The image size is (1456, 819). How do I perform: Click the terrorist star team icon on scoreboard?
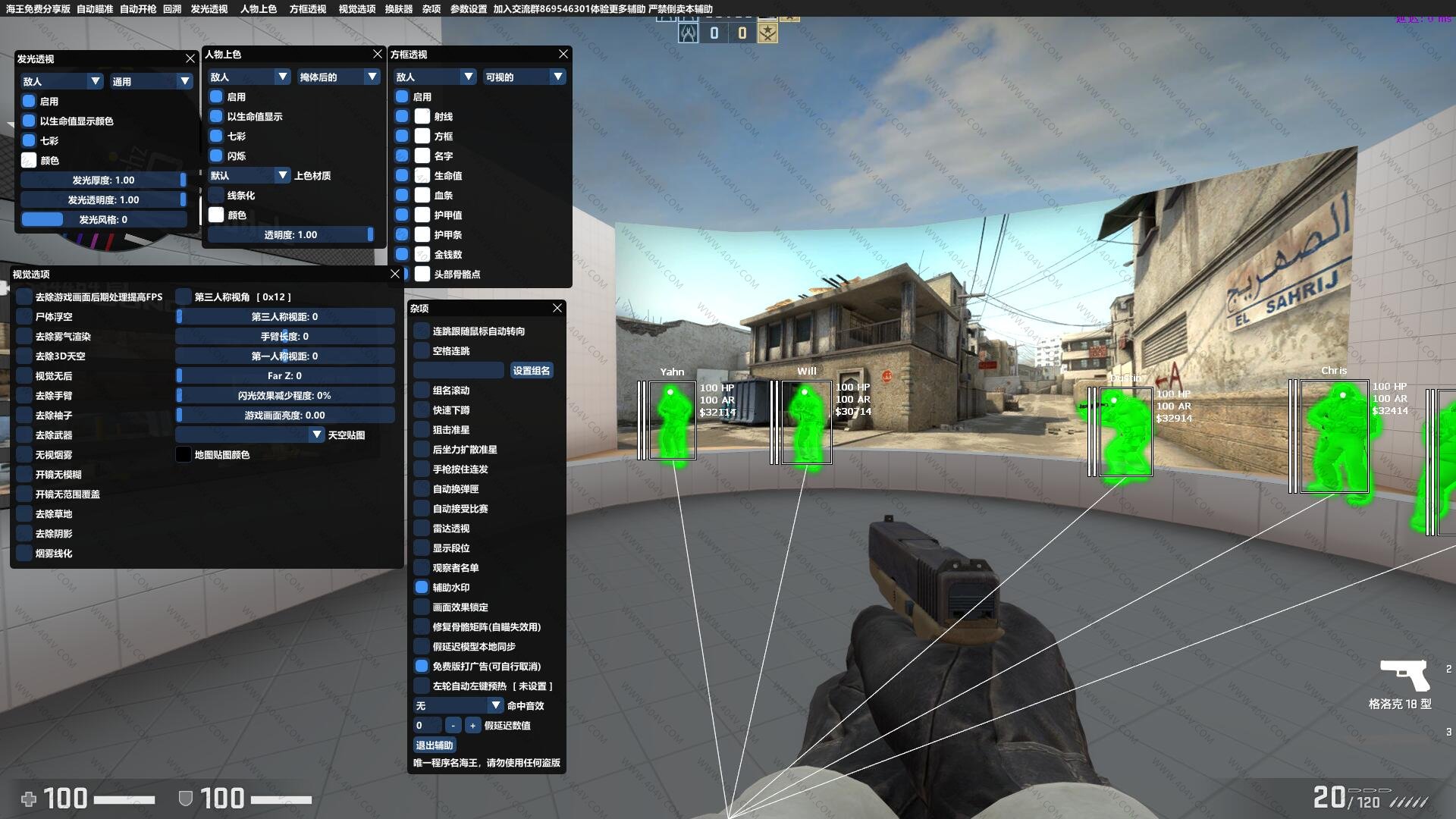tap(767, 33)
